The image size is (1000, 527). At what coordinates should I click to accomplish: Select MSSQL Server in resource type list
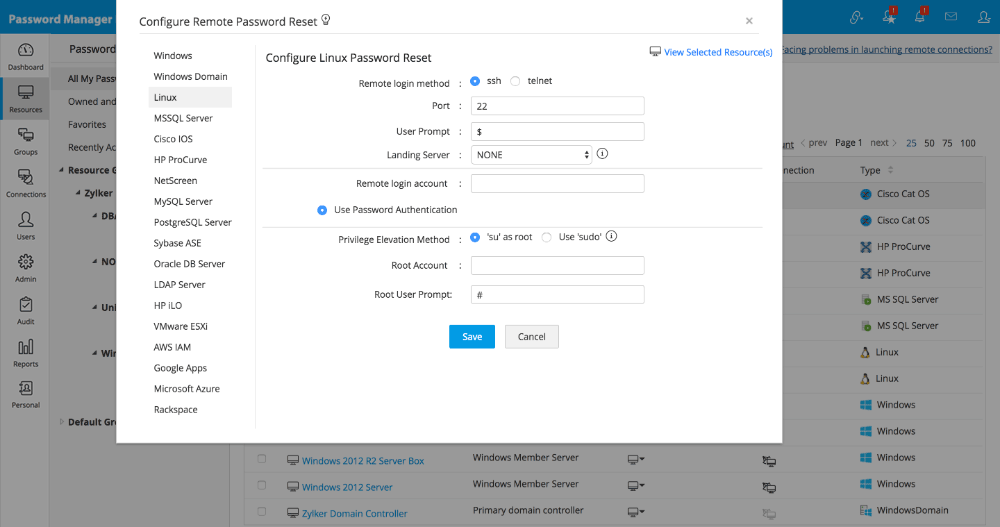click(x=183, y=118)
